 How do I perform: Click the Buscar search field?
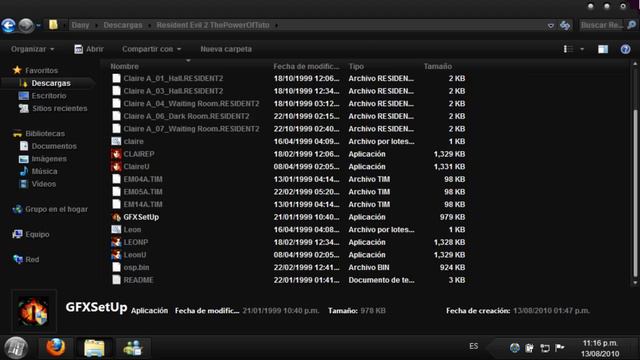602,25
